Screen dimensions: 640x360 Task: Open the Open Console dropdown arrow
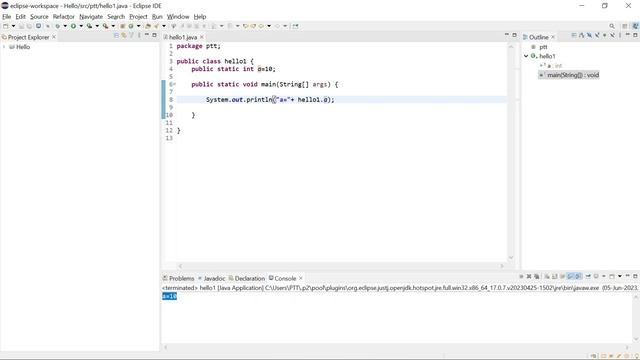620,276
